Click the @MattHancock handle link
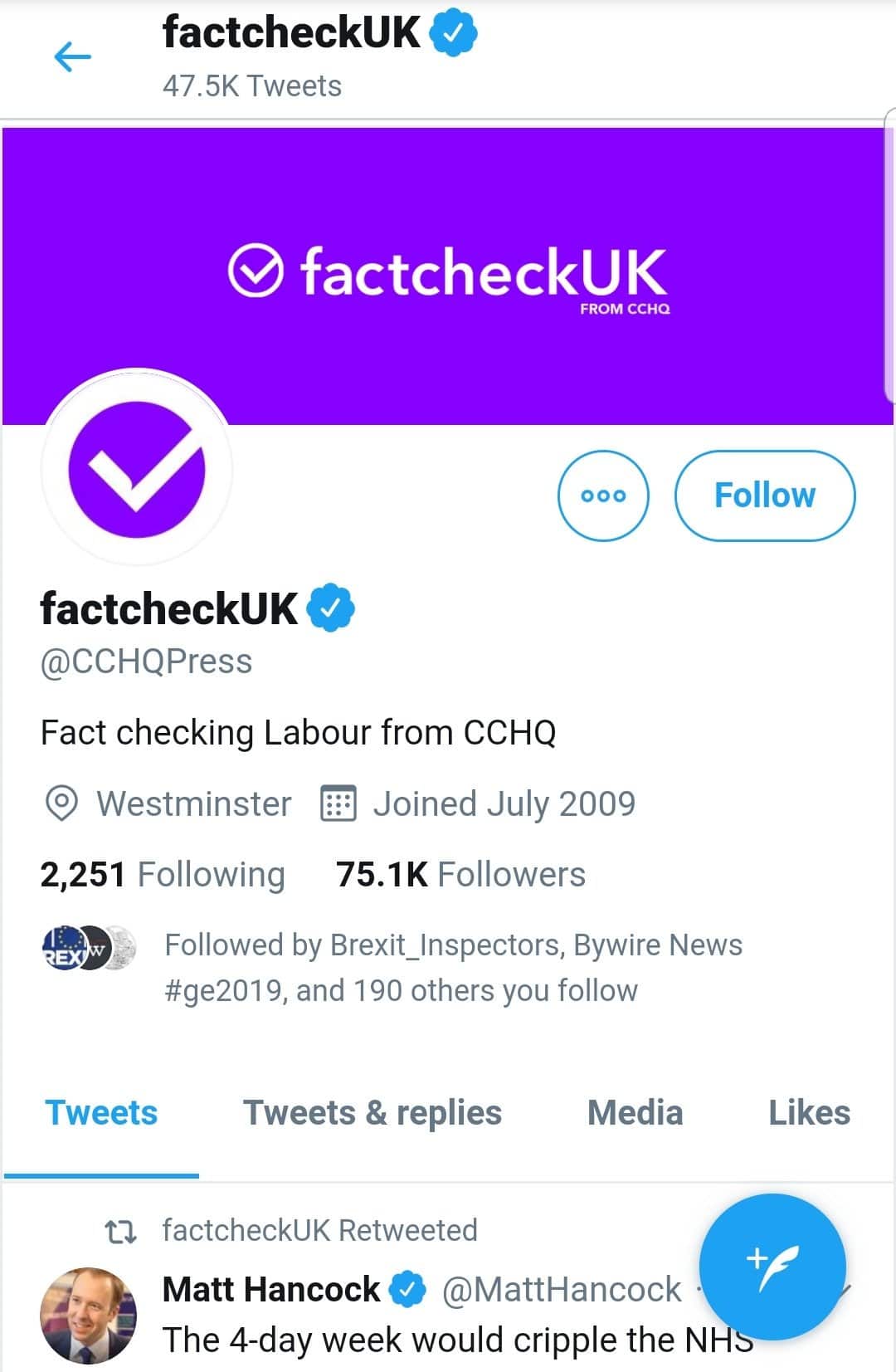 click(x=558, y=1288)
